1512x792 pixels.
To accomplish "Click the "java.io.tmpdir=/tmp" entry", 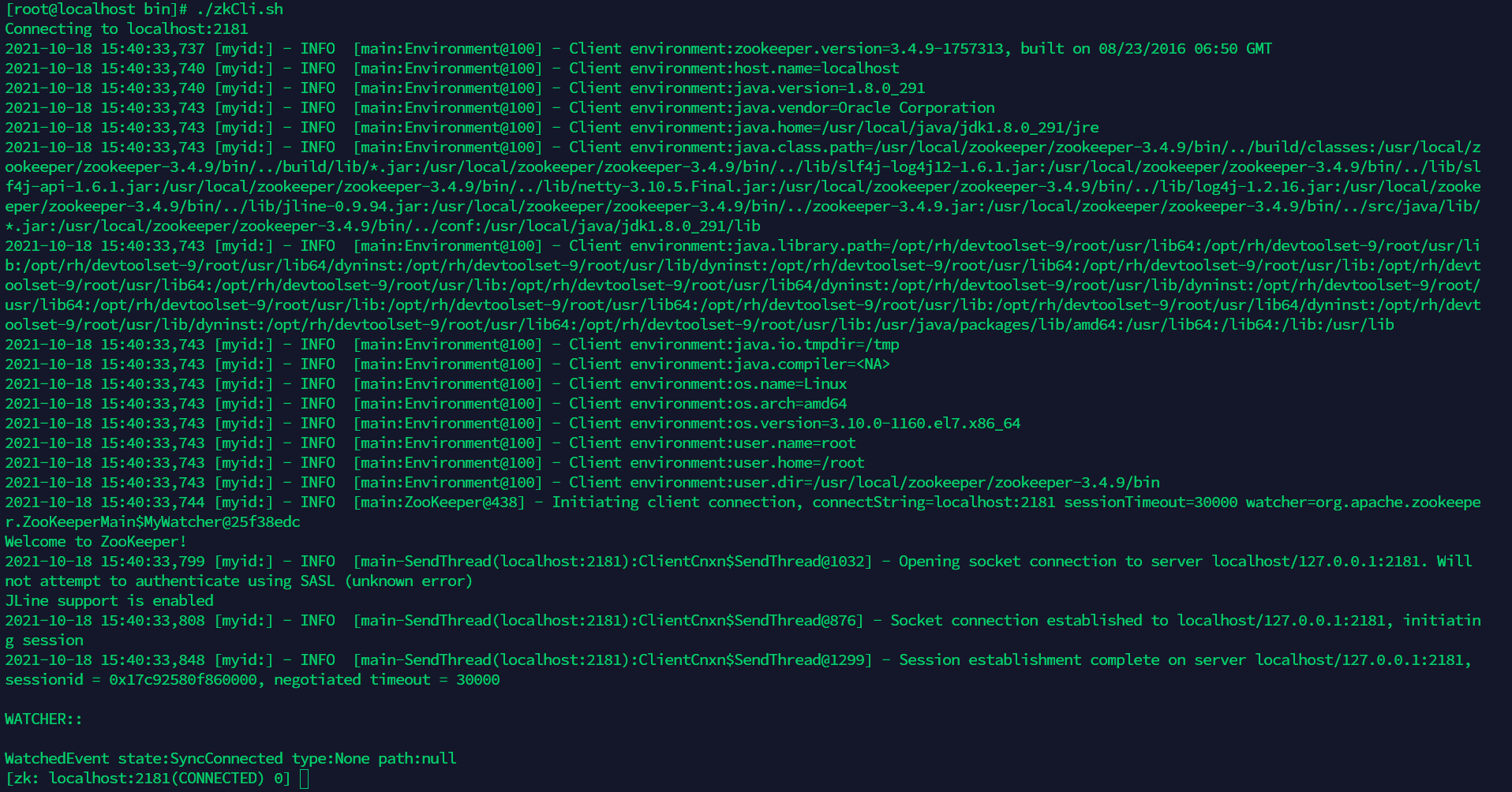I will point(817,345).
